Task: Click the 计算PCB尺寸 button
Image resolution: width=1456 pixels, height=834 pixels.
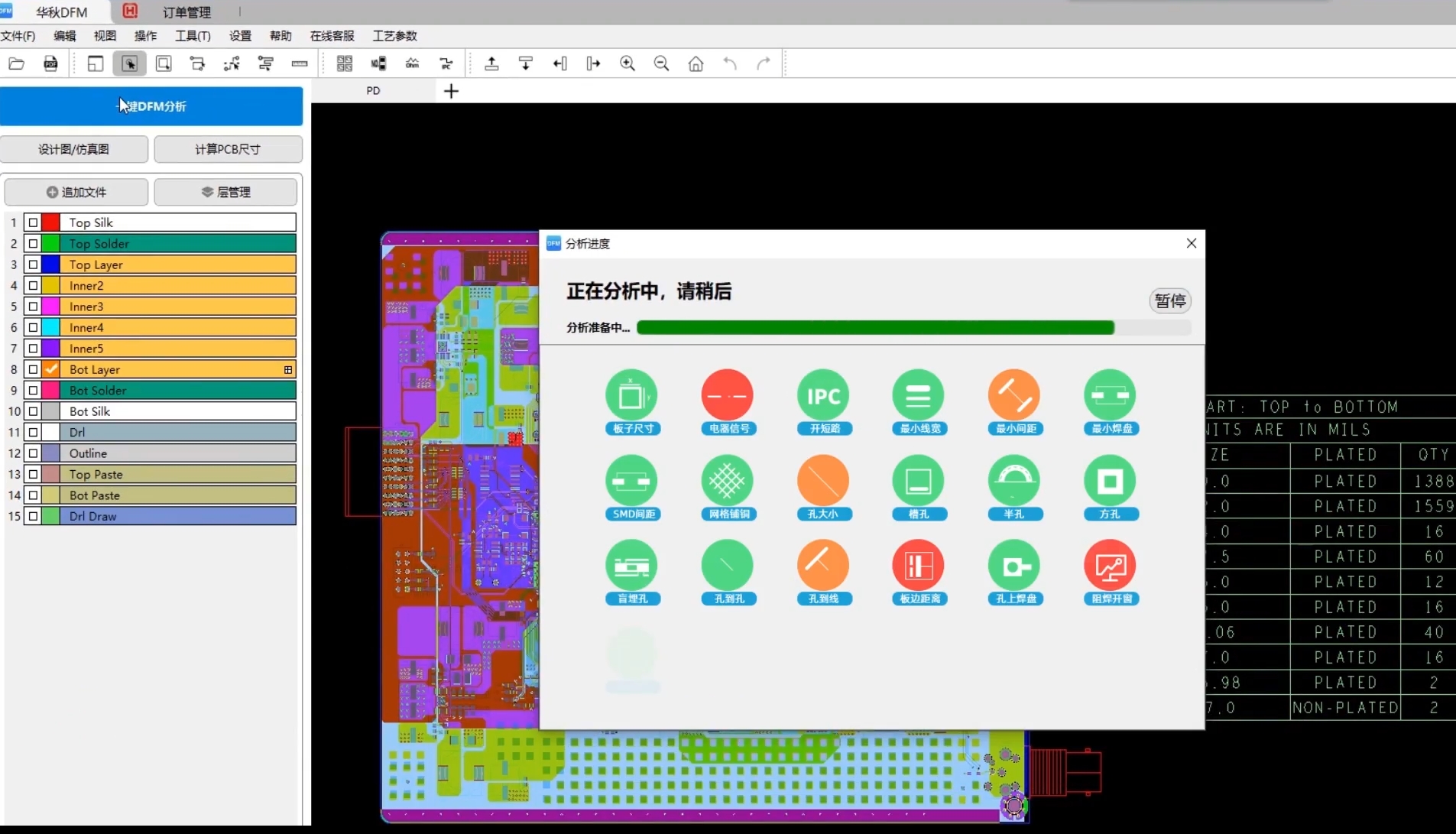Action: pos(228,149)
